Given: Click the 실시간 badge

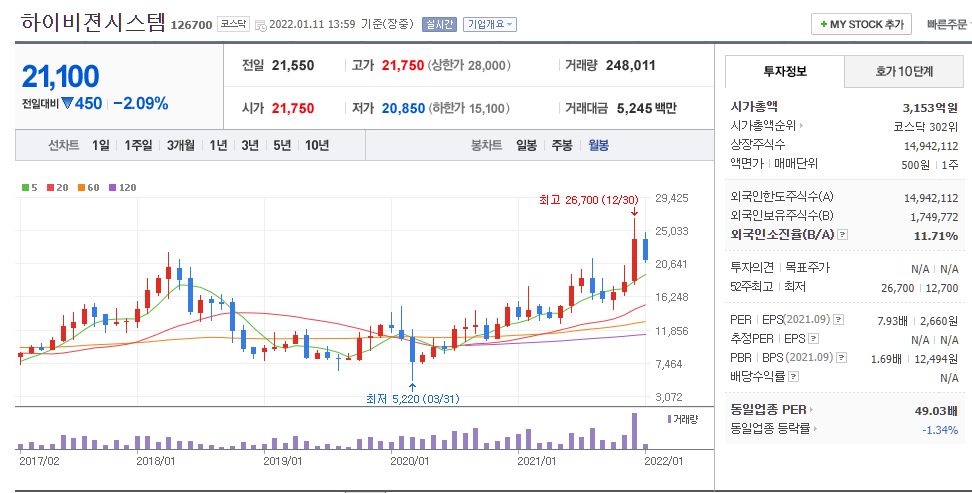Looking at the screenshot, I should pyautogui.click(x=439, y=24).
